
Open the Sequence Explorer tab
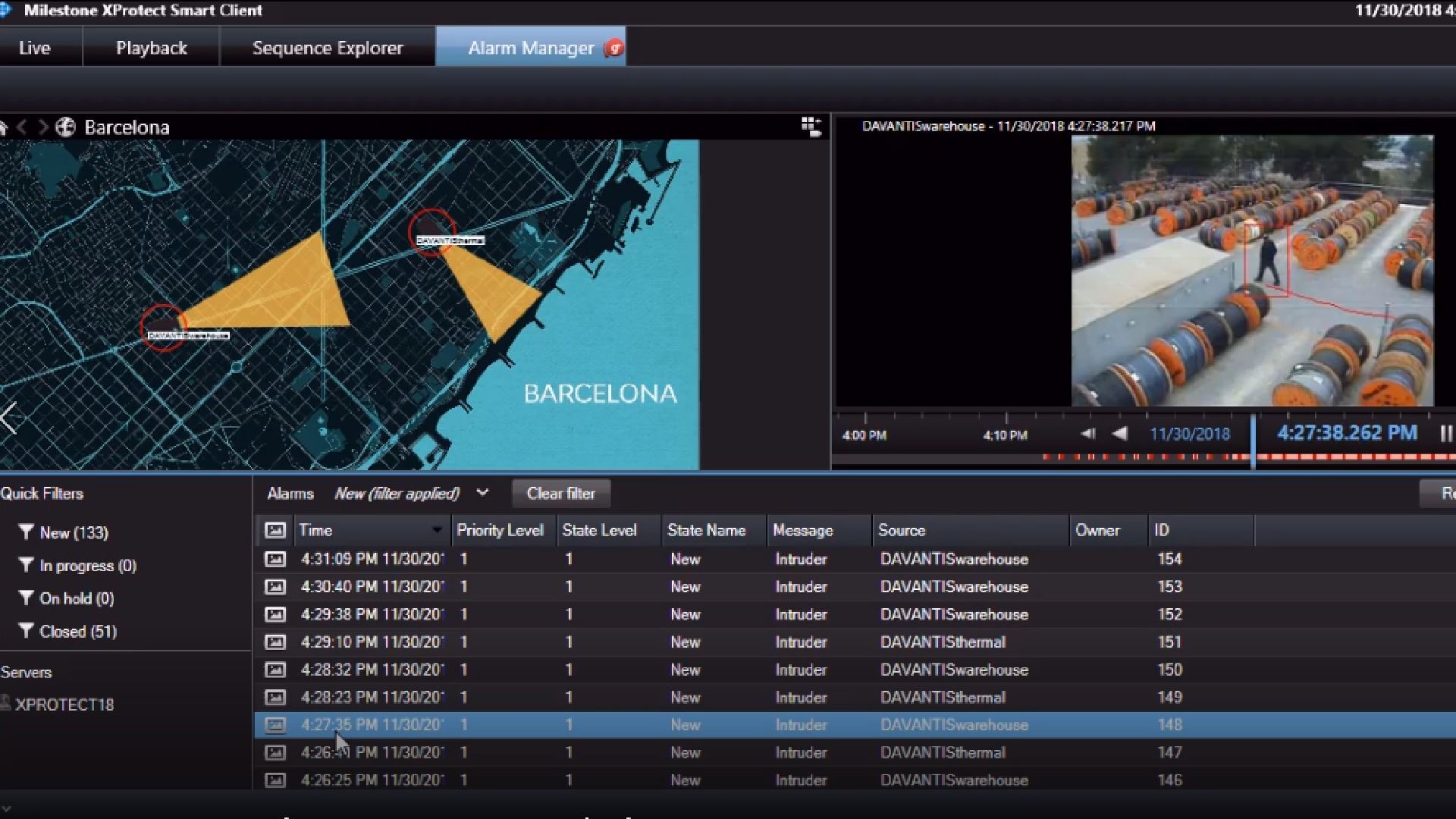[x=328, y=48]
